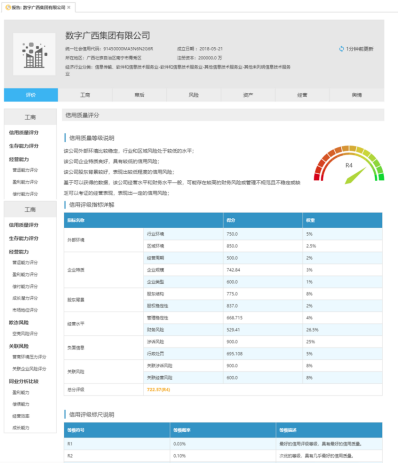Screen dimensions: 398x464
Task: Select 空壳风险评分 in the sidebar
Action: [25, 334]
